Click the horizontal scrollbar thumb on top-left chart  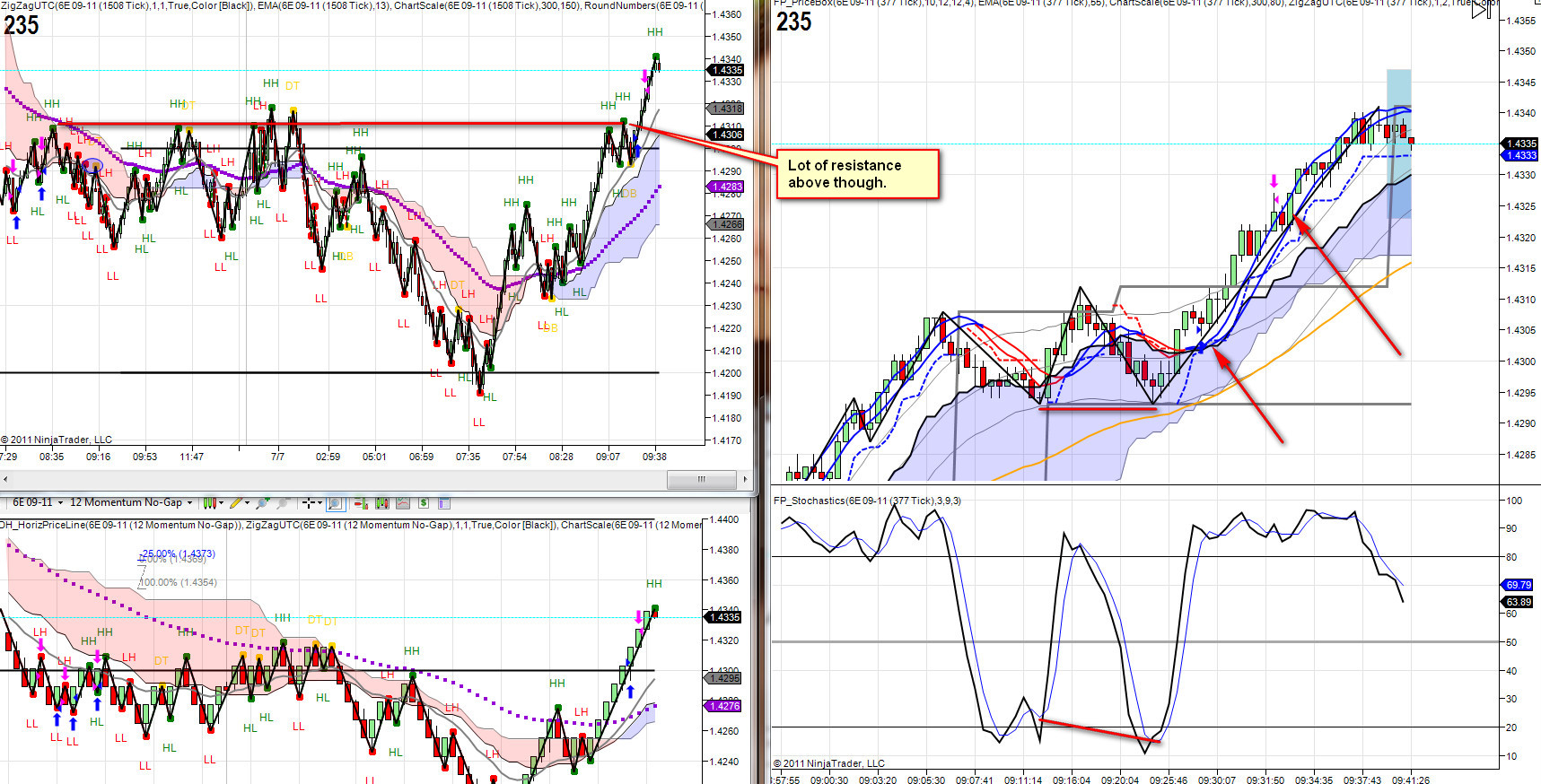tap(701, 479)
